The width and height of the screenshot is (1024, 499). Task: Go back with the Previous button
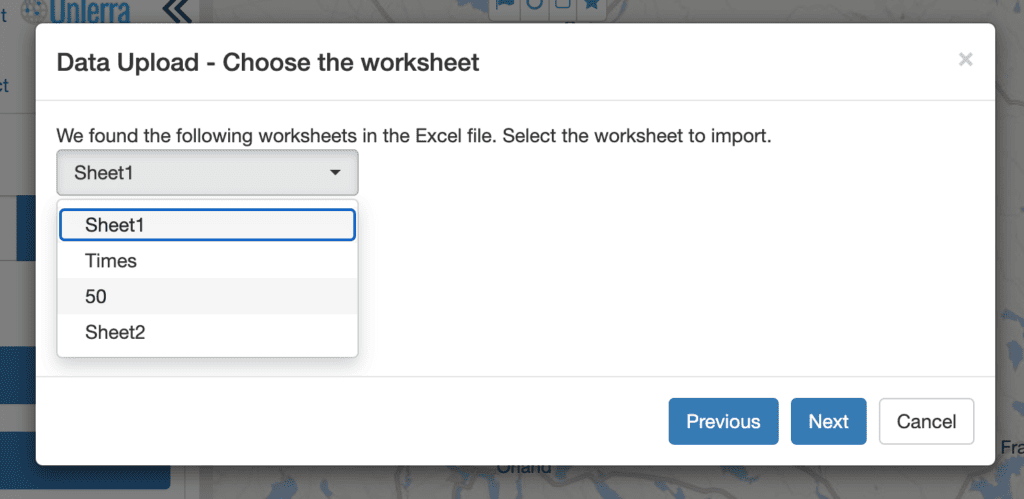click(x=723, y=421)
